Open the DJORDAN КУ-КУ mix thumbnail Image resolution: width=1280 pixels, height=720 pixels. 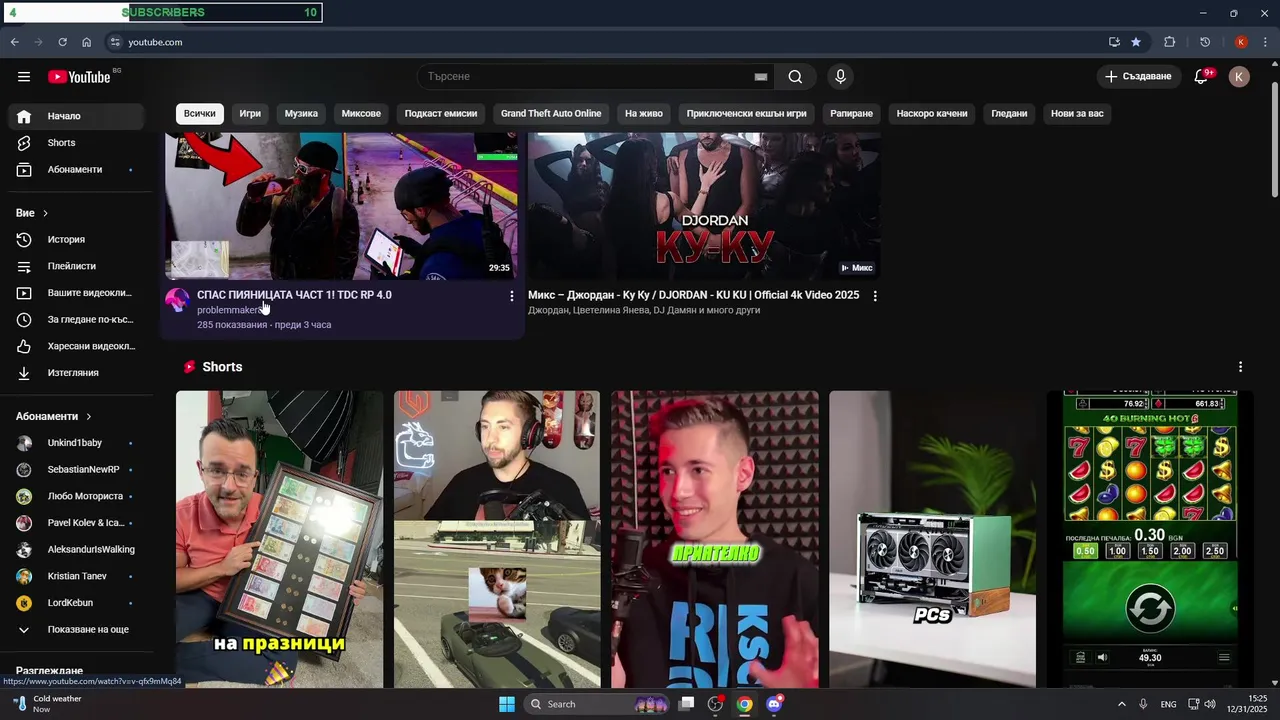pyautogui.click(x=704, y=206)
